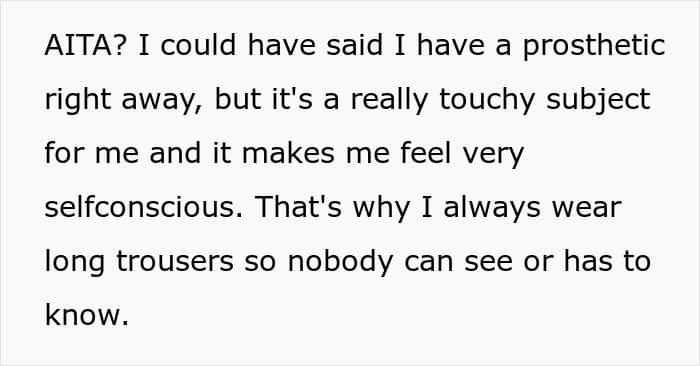Click the word "long" before trousers

click(75, 263)
